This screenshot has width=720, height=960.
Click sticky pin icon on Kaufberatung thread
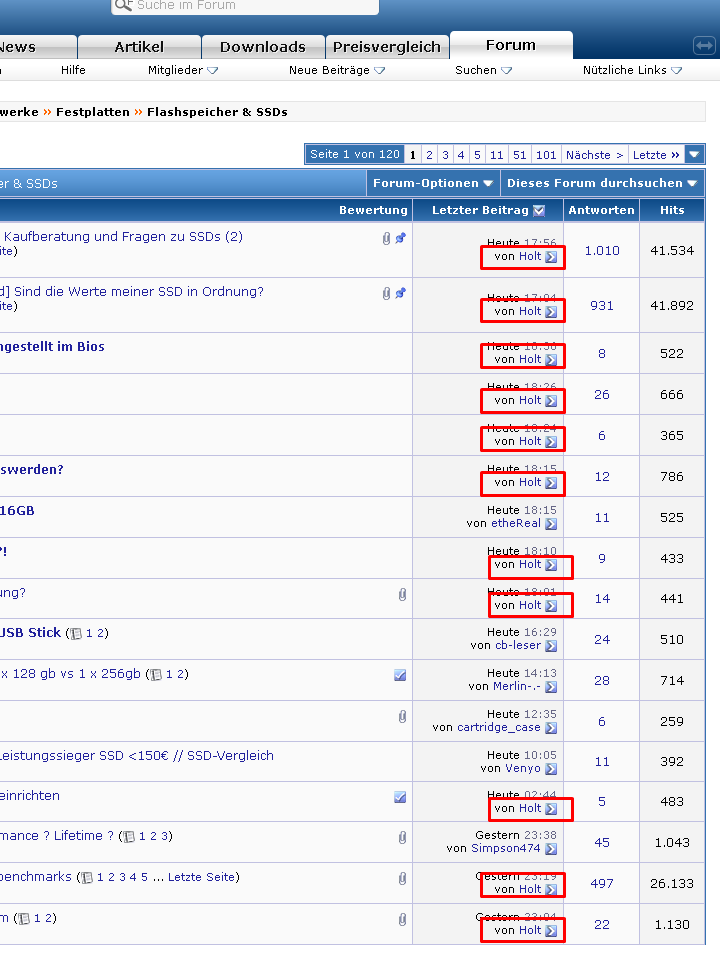[x=400, y=238]
